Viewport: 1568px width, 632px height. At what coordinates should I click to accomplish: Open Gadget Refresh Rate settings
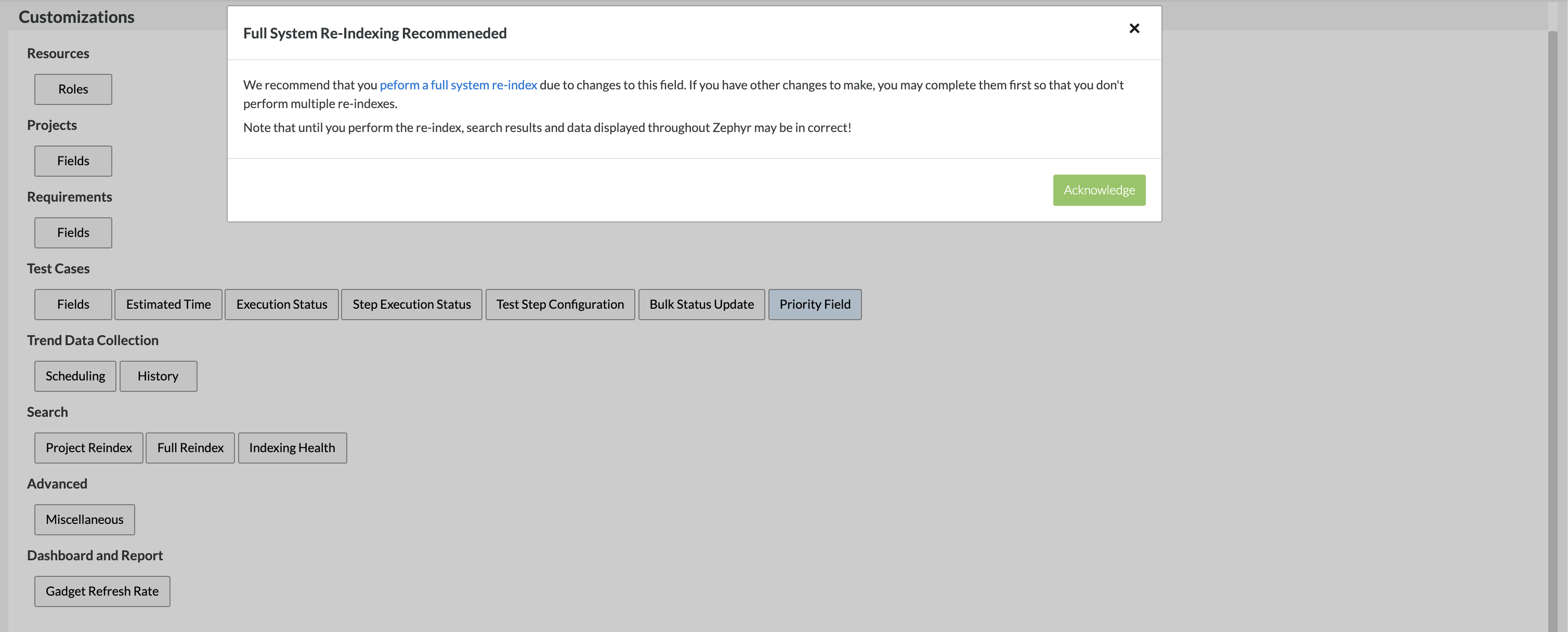click(x=102, y=592)
